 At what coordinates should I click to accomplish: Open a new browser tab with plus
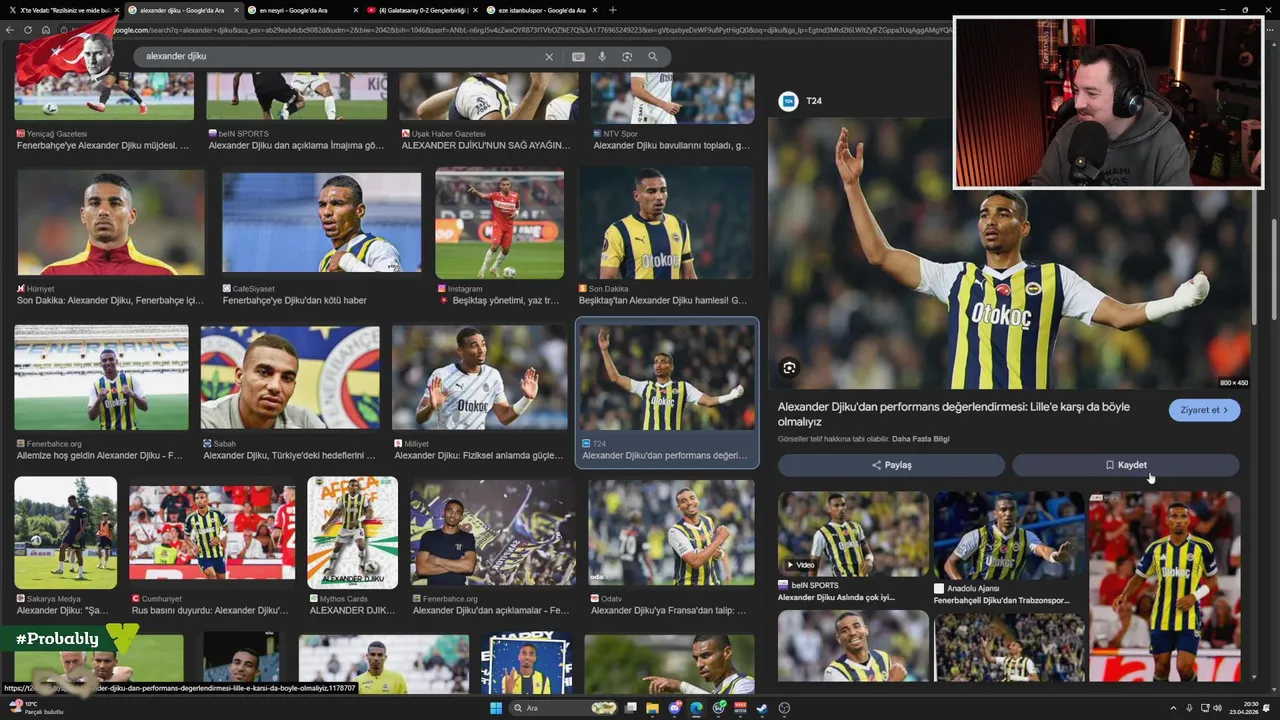(613, 10)
